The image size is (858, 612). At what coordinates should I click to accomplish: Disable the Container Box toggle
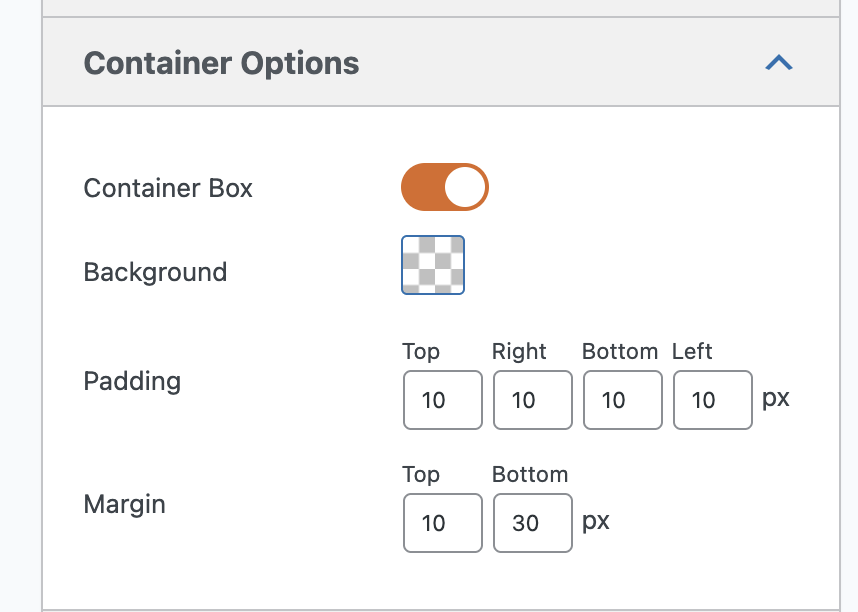[445, 188]
